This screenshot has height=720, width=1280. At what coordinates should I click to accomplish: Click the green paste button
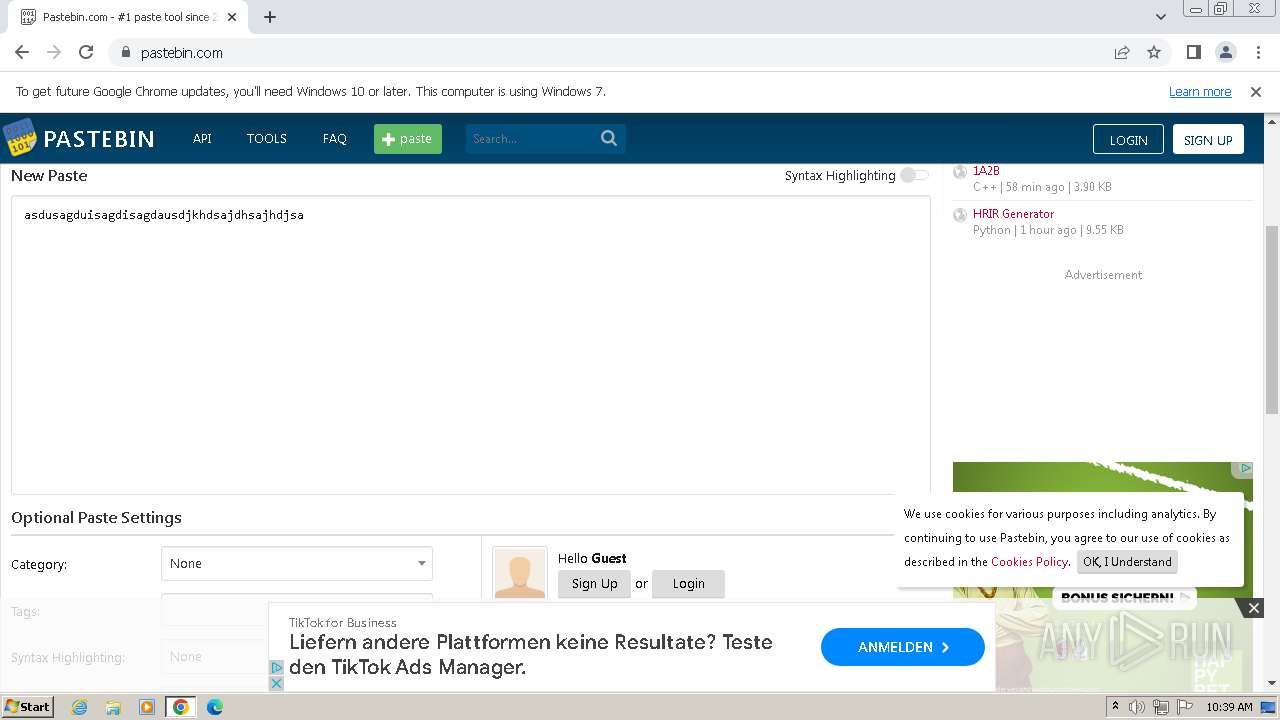click(408, 139)
